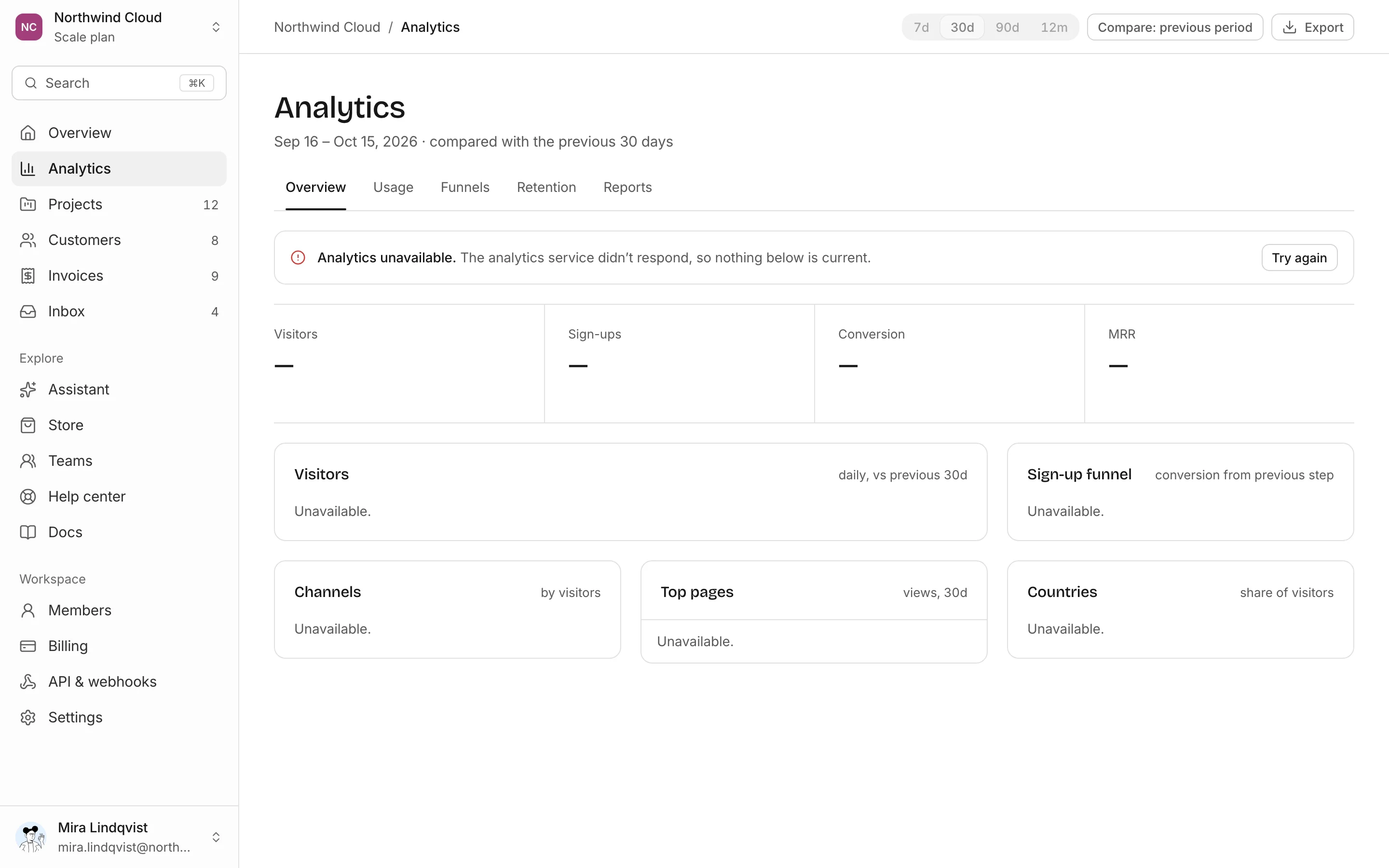1389x868 pixels.
Task: Open Overview via its home icon
Action: point(27,133)
